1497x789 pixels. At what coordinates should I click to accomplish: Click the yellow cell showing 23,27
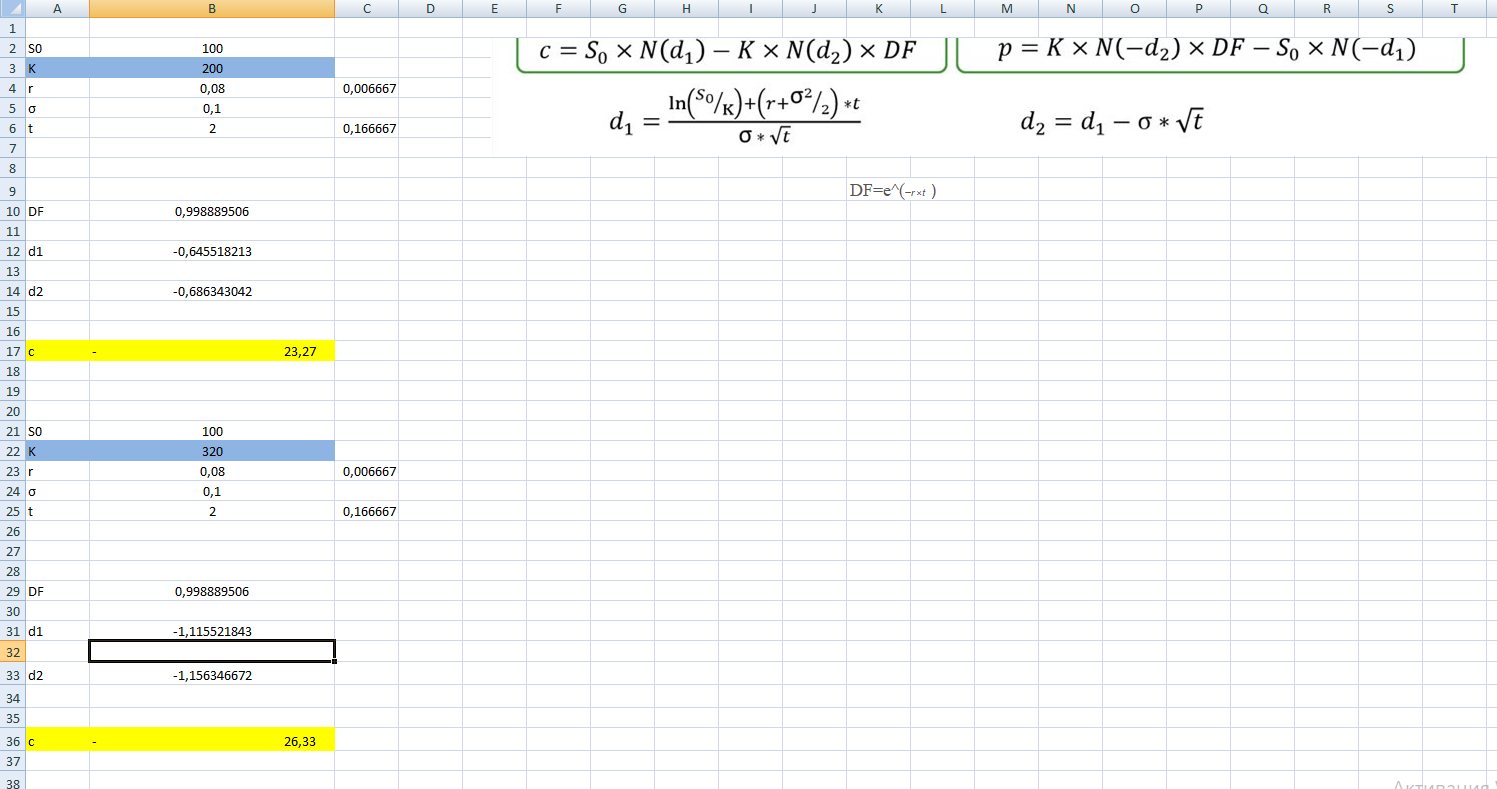(212, 351)
